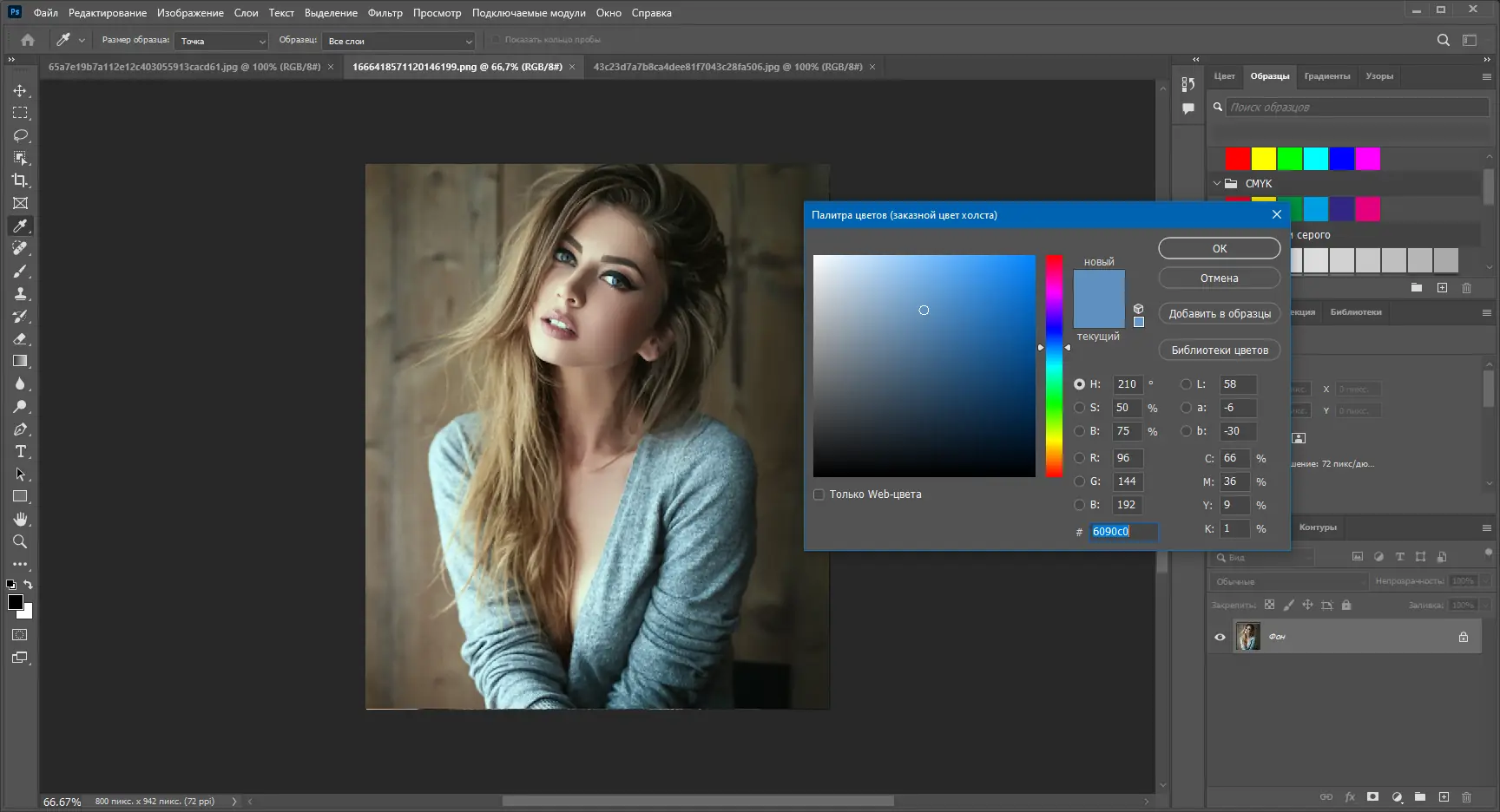Viewport: 1500px width, 812px height.
Task: Select the S: saturation radio button
Action: (1080, 408)
